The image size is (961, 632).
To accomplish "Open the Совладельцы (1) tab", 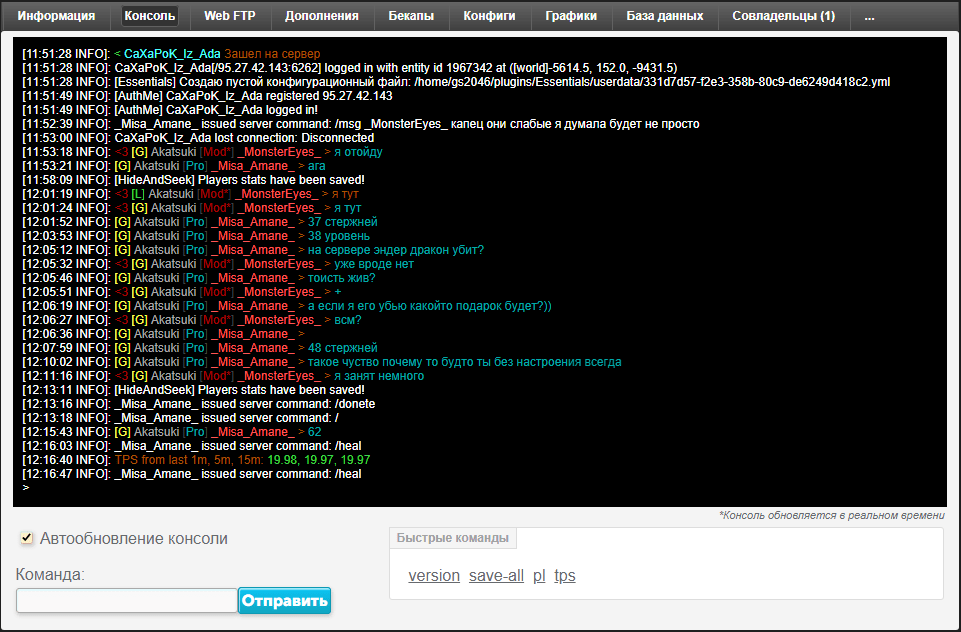I will (783, 16).
